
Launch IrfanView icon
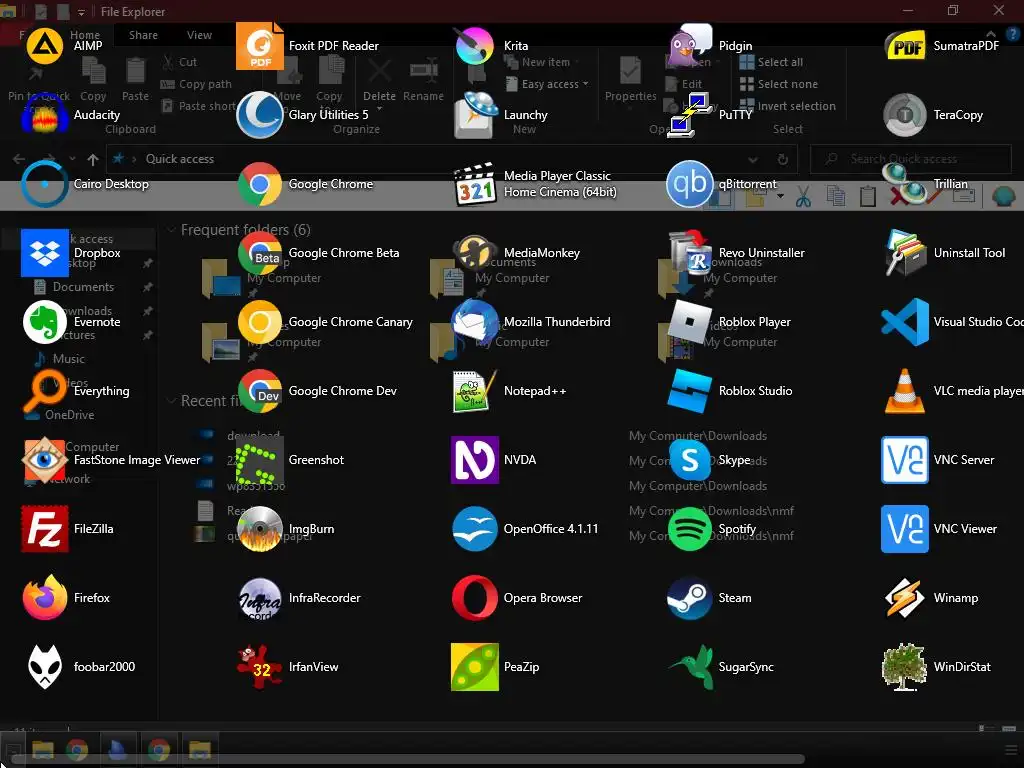(x=260, y=667)
